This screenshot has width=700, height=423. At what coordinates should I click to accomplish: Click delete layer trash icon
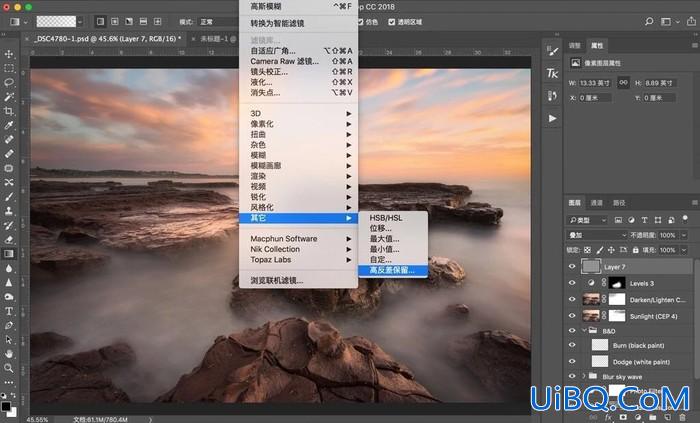683,417
